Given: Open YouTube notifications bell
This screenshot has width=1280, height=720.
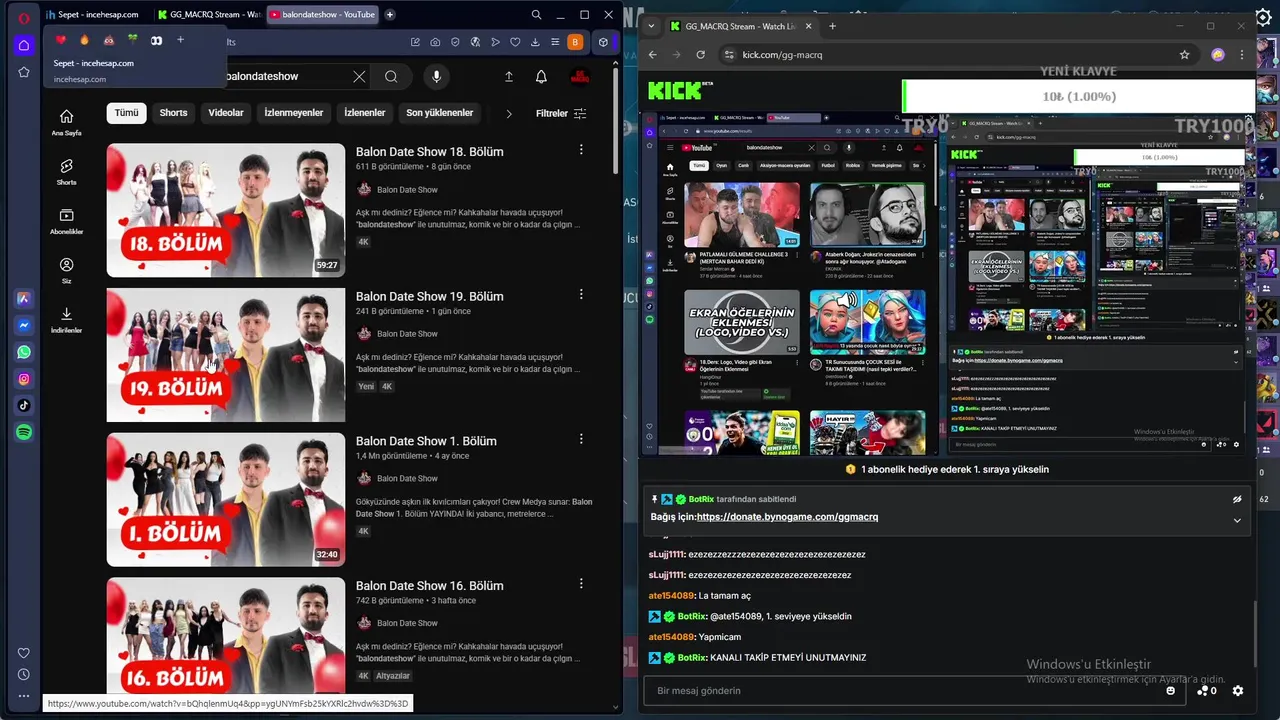Looking at the screenshot, I should tap(541, 76).
